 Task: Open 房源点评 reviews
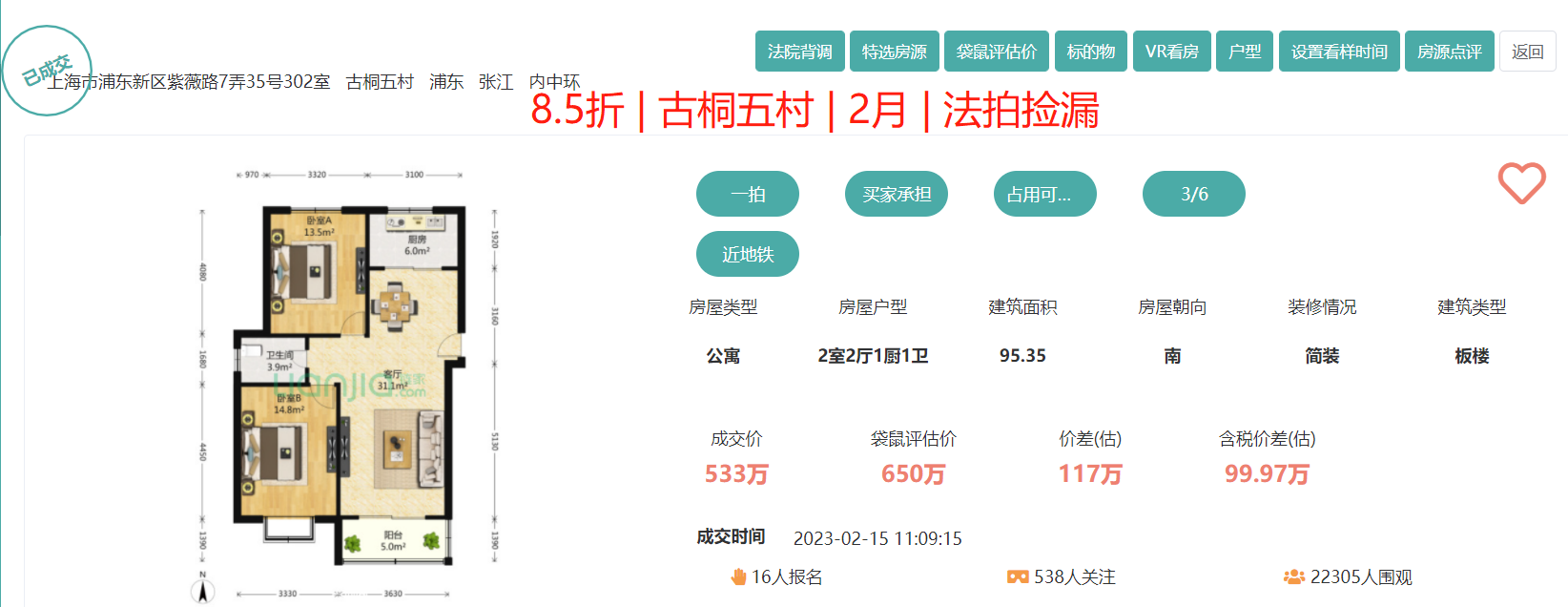pos(1449,52)
